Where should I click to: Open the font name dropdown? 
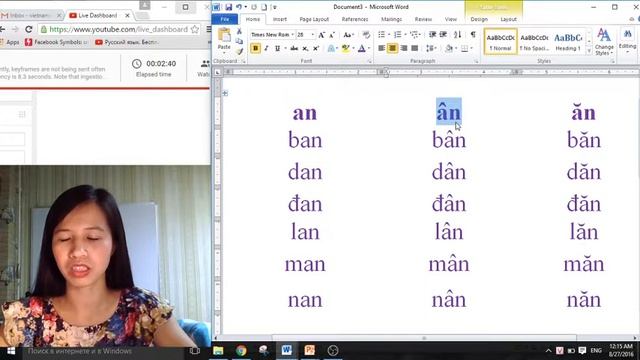coord(292,35)
